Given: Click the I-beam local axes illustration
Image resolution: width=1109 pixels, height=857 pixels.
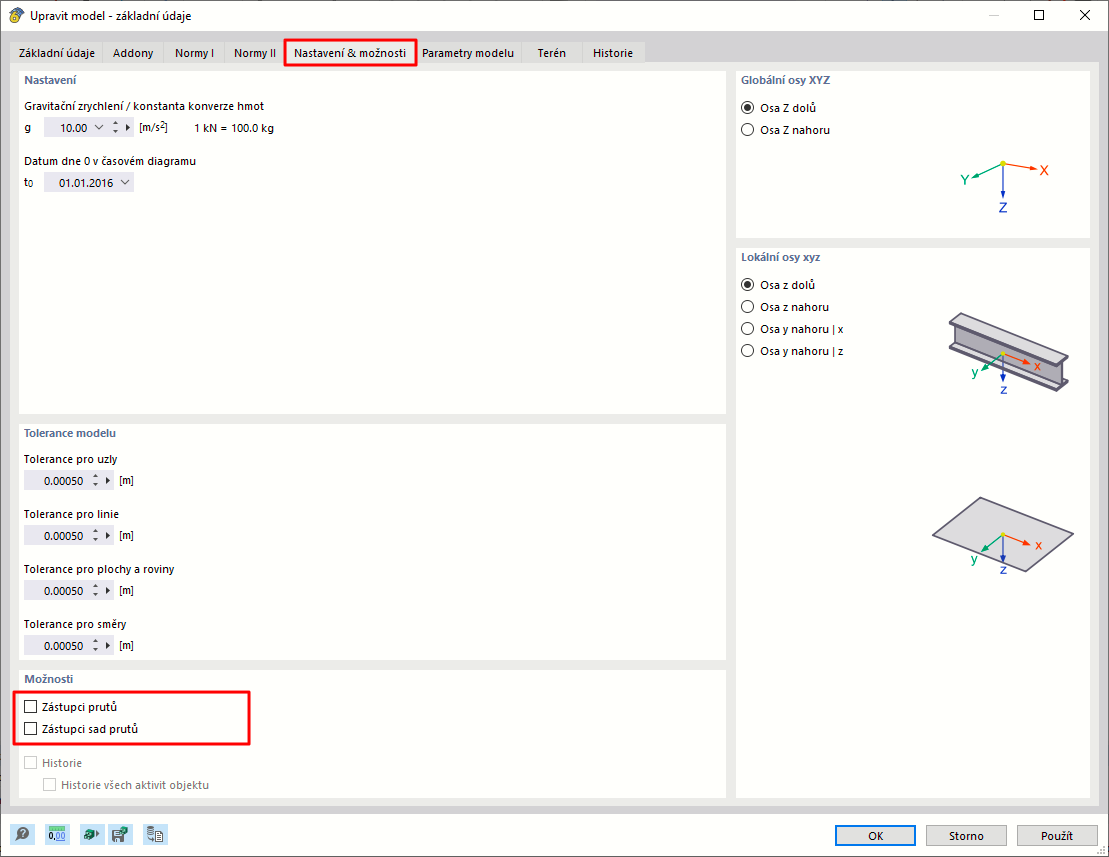Looking at the screenshot, I should point(1007,352).
